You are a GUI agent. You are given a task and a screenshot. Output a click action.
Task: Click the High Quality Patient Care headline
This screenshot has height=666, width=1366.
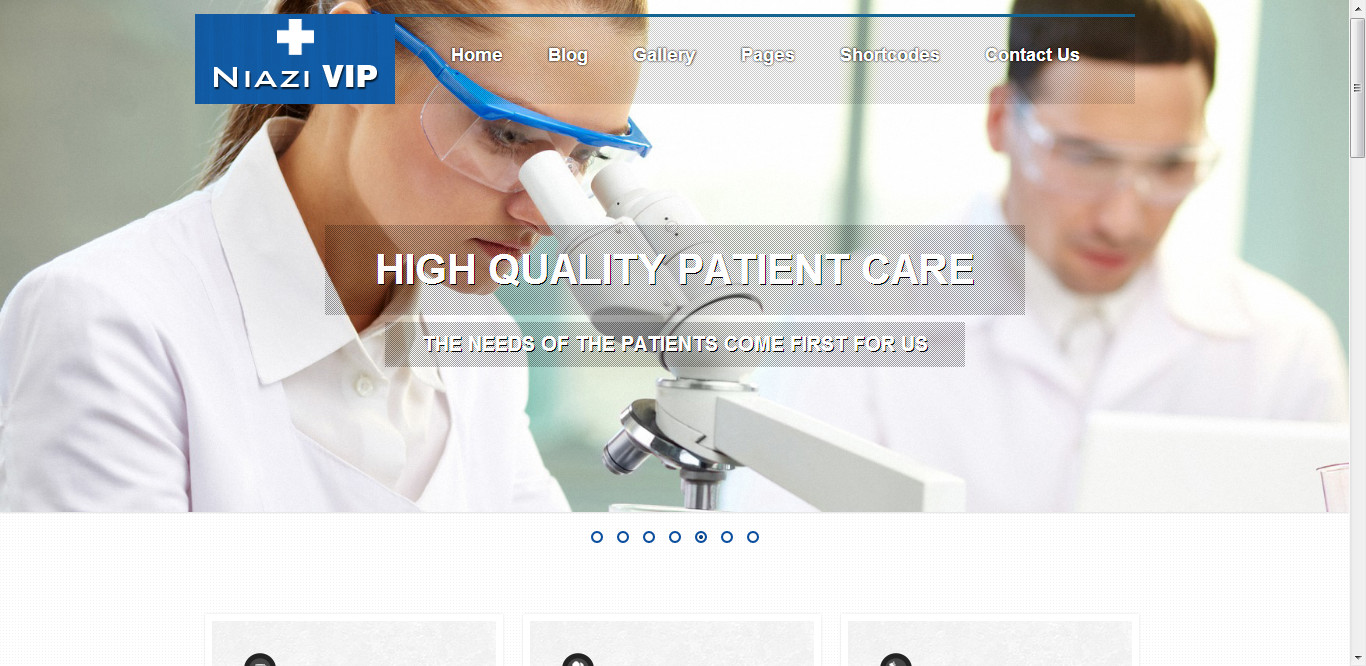[675, 270]
